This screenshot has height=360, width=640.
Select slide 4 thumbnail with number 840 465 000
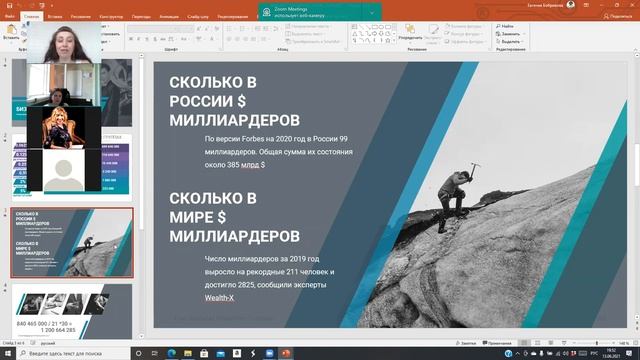72,311
